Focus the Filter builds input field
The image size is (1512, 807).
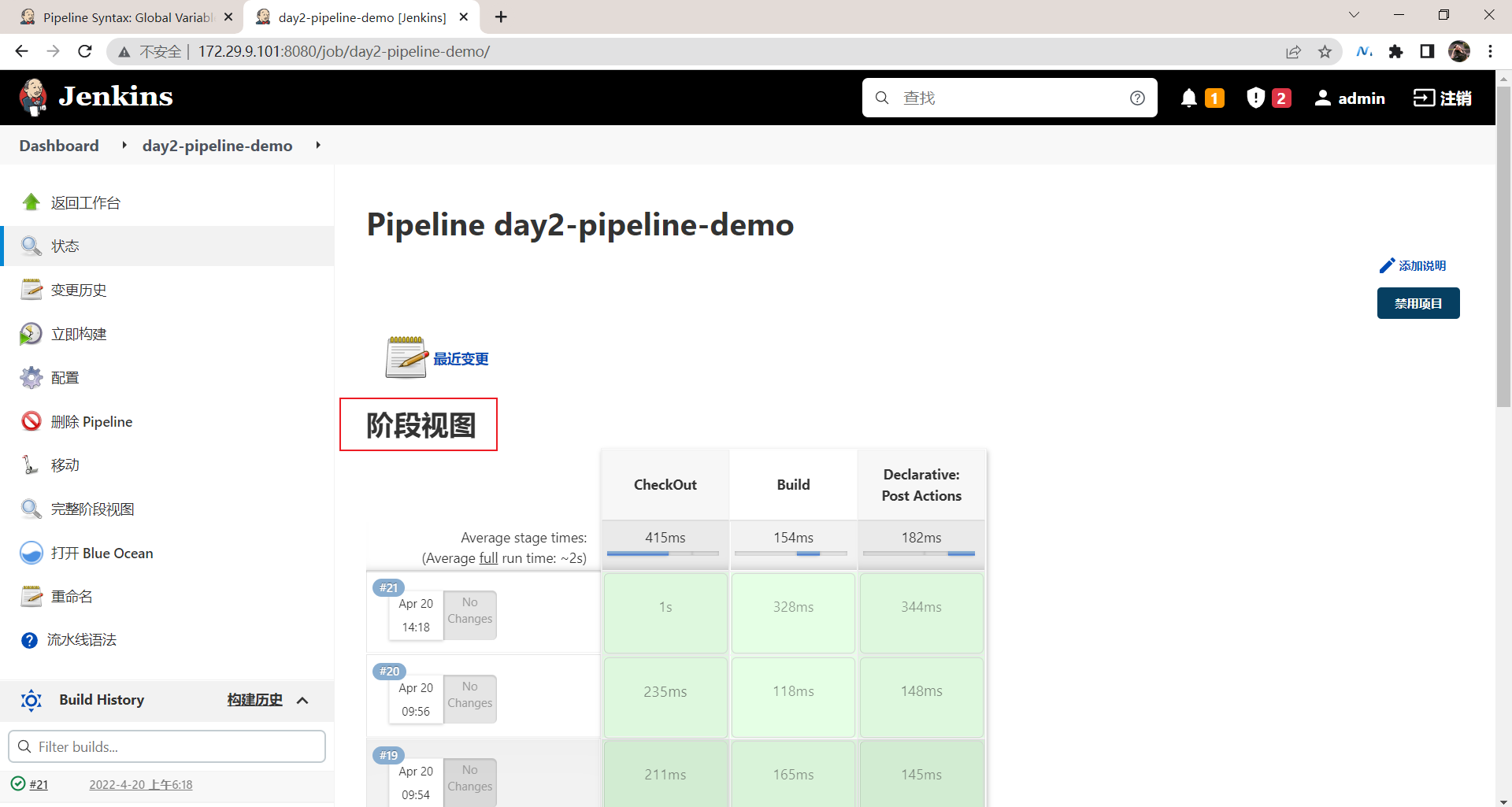click(167, 746)
